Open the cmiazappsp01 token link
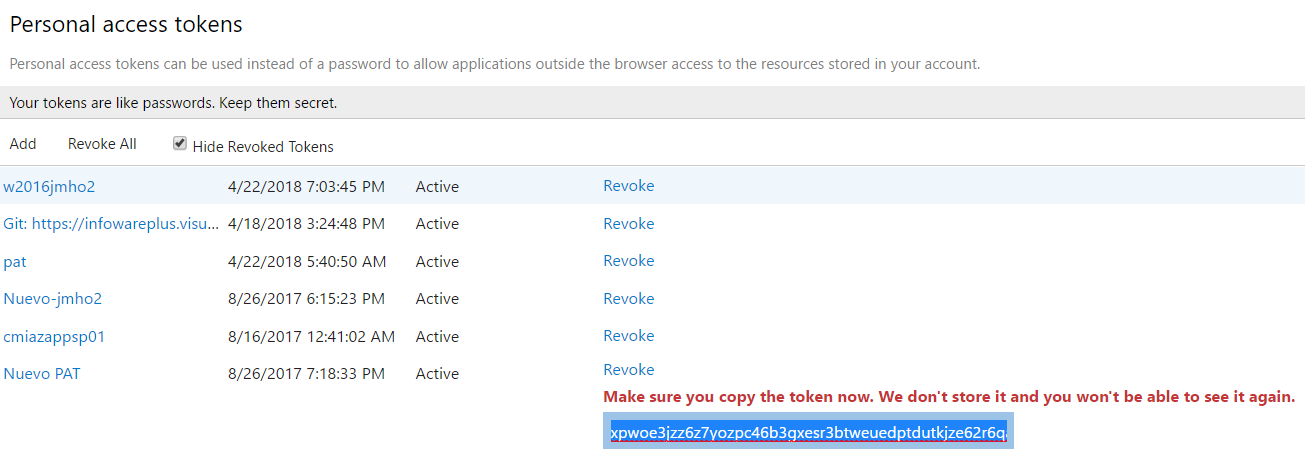1305x469 pixels. [x=54, y=337]
